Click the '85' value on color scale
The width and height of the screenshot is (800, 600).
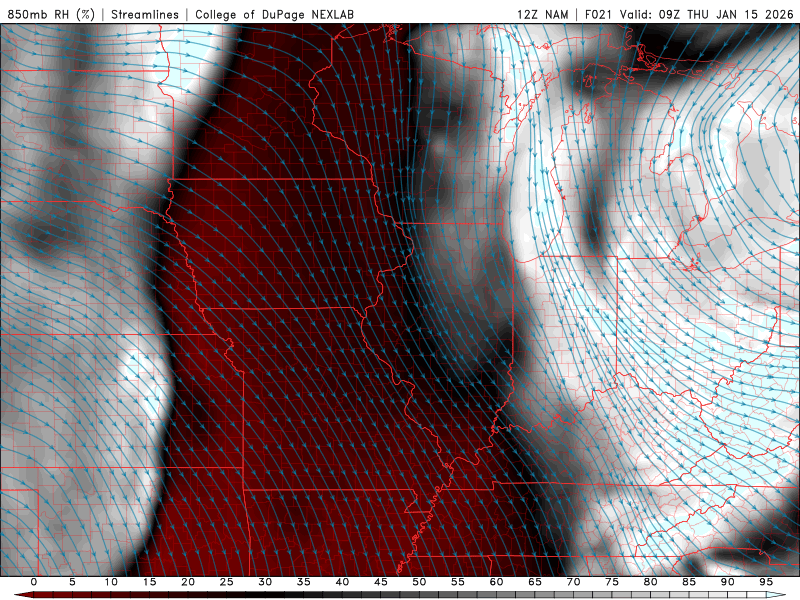[x=689, y=582]
